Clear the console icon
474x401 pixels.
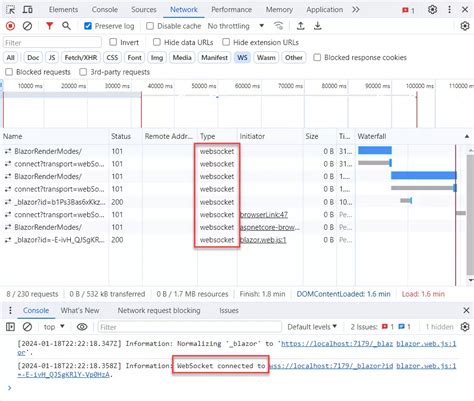[x=27, y=327]
